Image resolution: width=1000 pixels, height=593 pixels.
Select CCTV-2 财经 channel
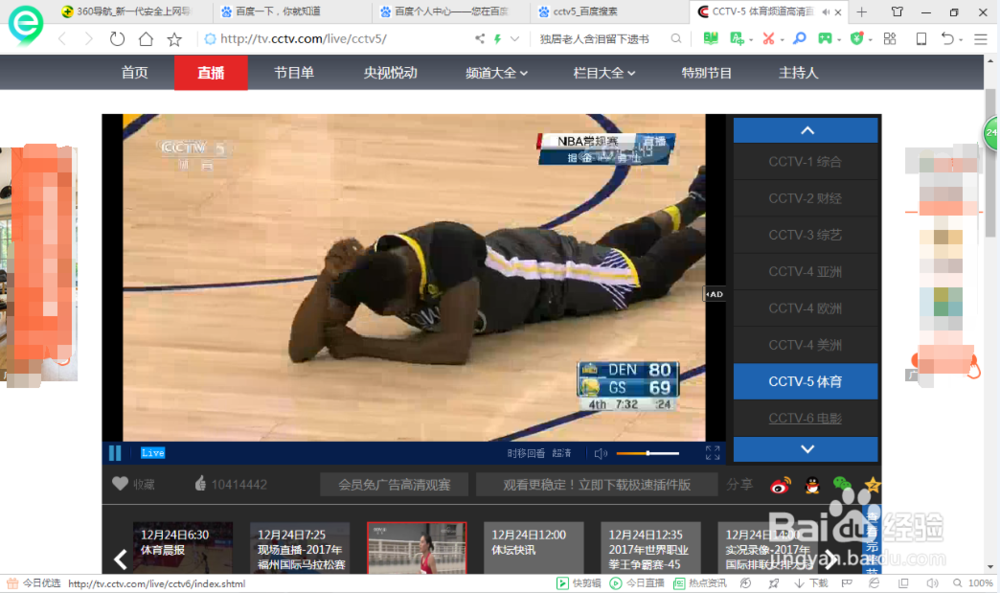pyautogui.click(x=805, y=198)
